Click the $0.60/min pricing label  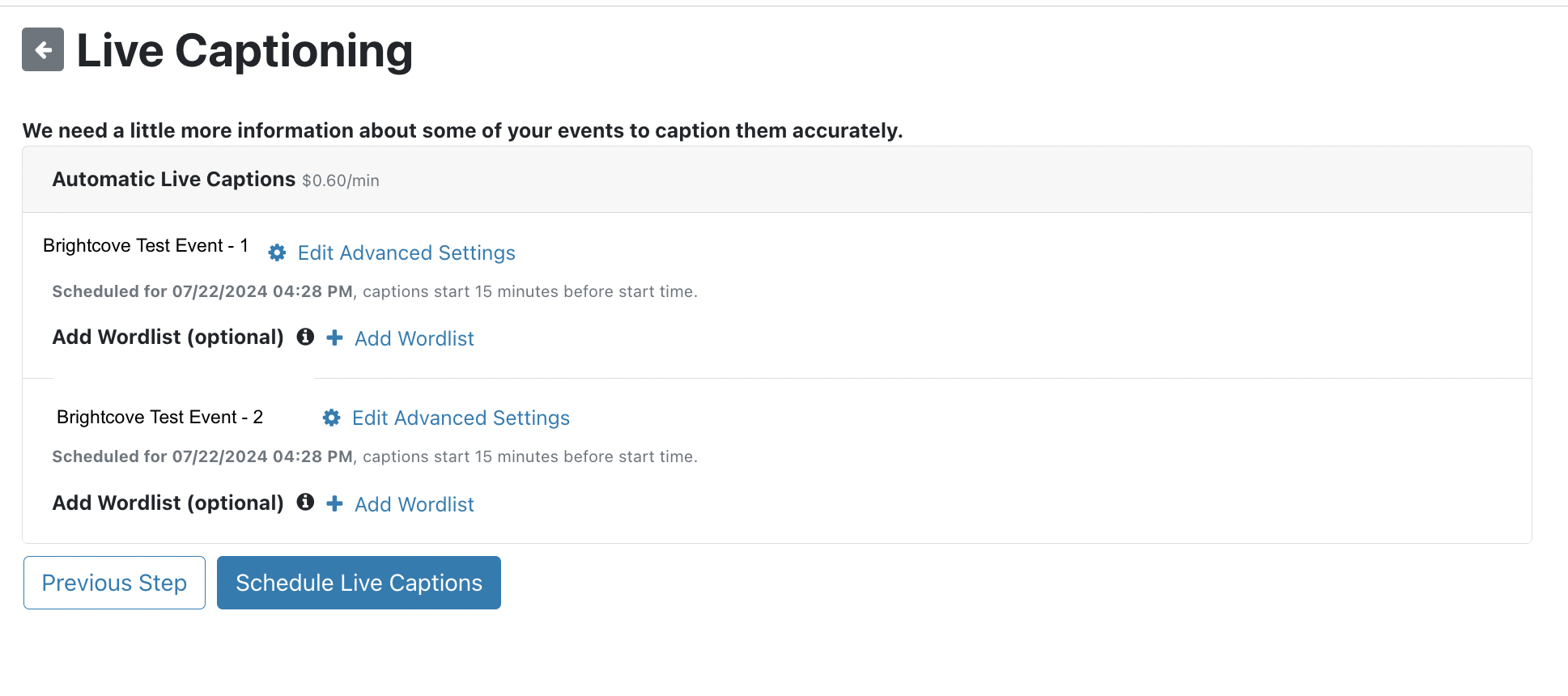pos(341,180)
